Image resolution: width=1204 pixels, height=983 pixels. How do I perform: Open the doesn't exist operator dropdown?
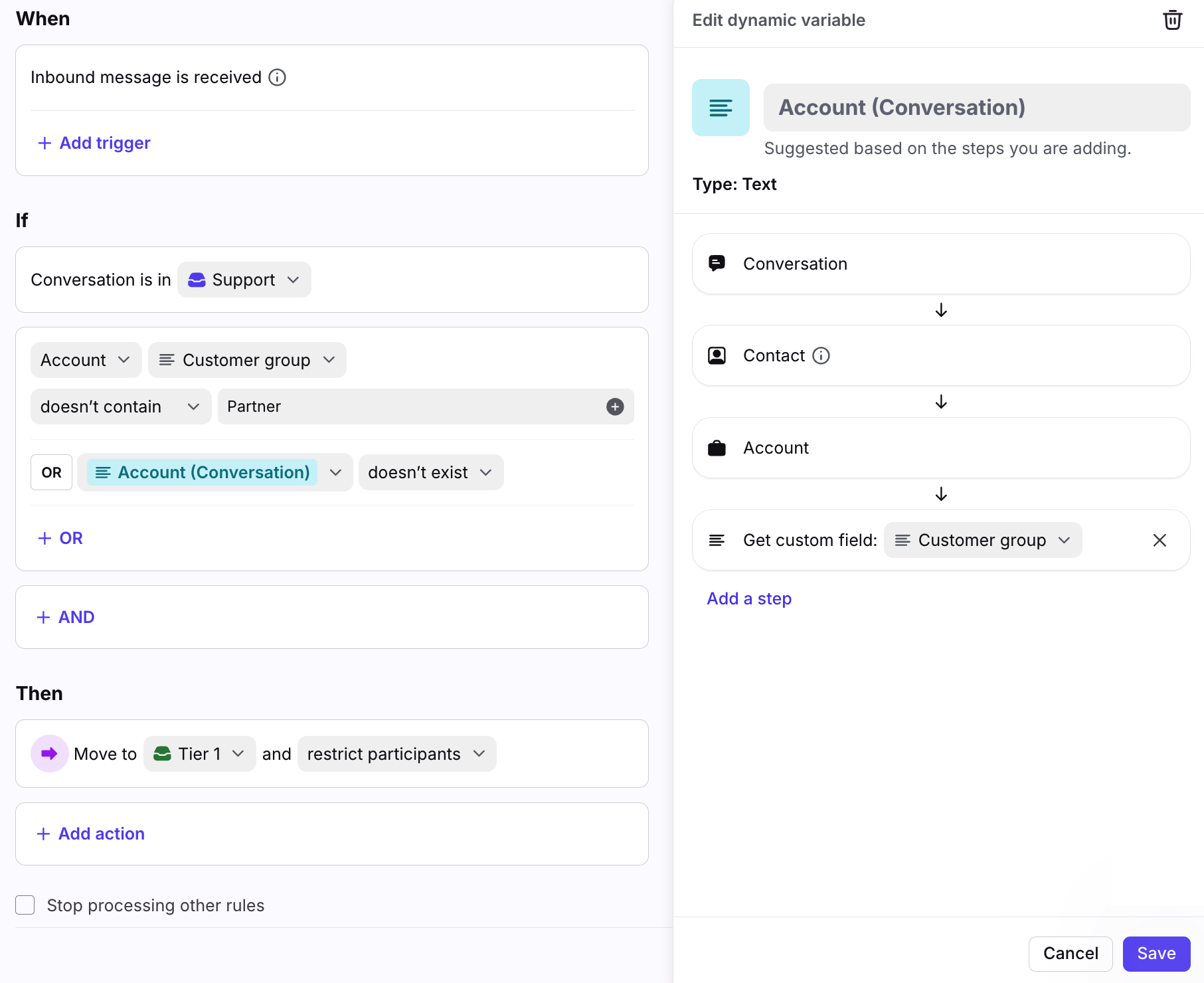pos(430,472)
